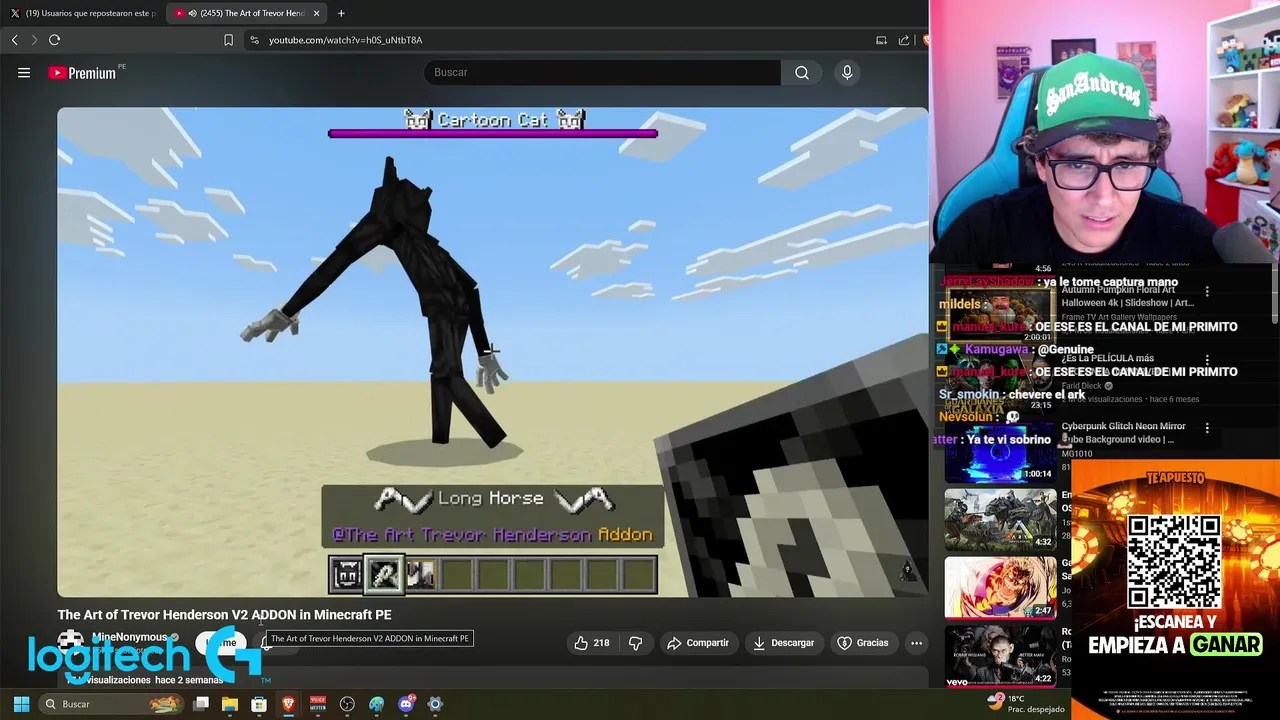Open options for Autumn Pumpkin Floral Art video
The width and height of the screenshot is (1280, 720).
coord(1207,292)
